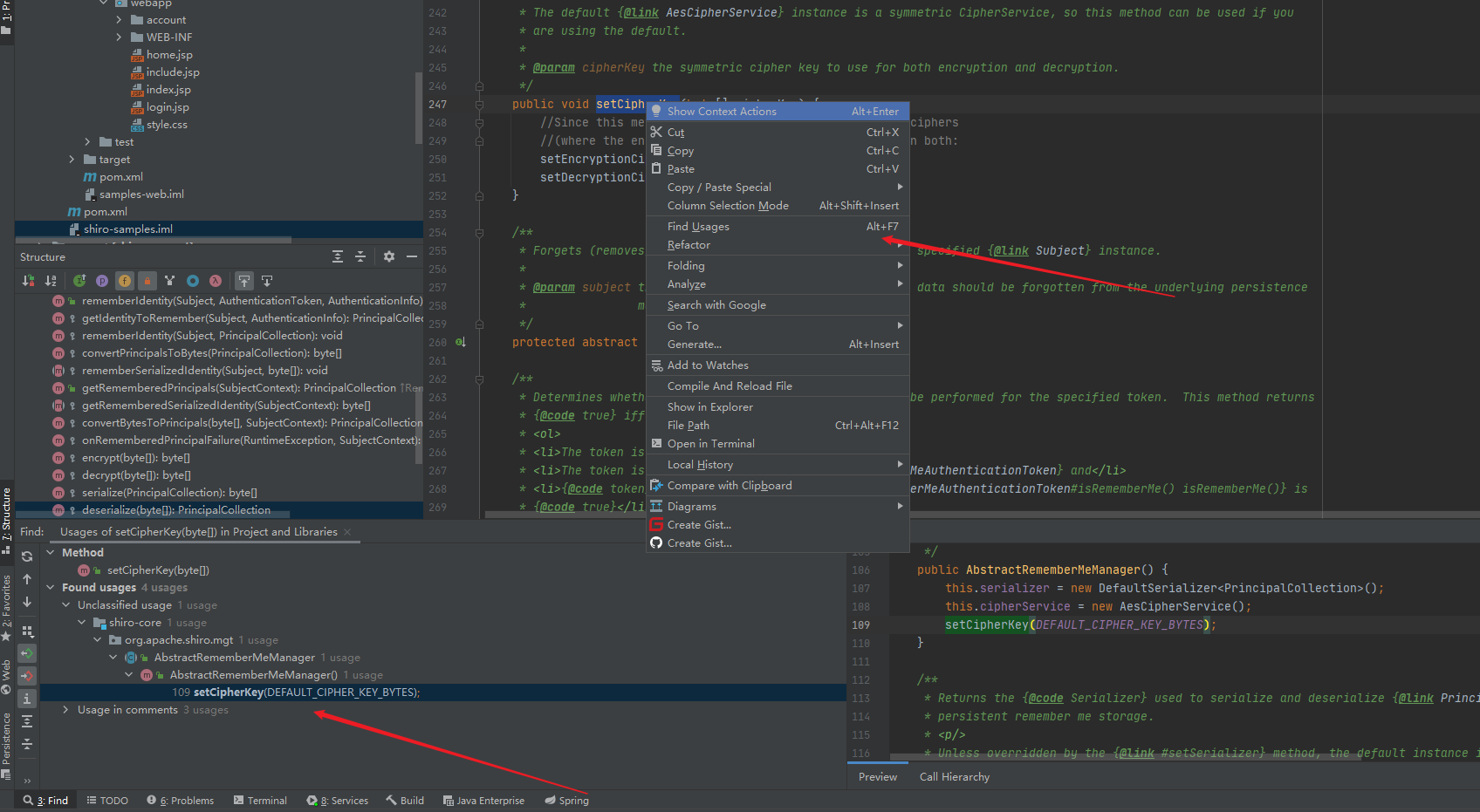Open the Build tool window
This screenshot has width=1480, height=812.
(x=405, y=801)
